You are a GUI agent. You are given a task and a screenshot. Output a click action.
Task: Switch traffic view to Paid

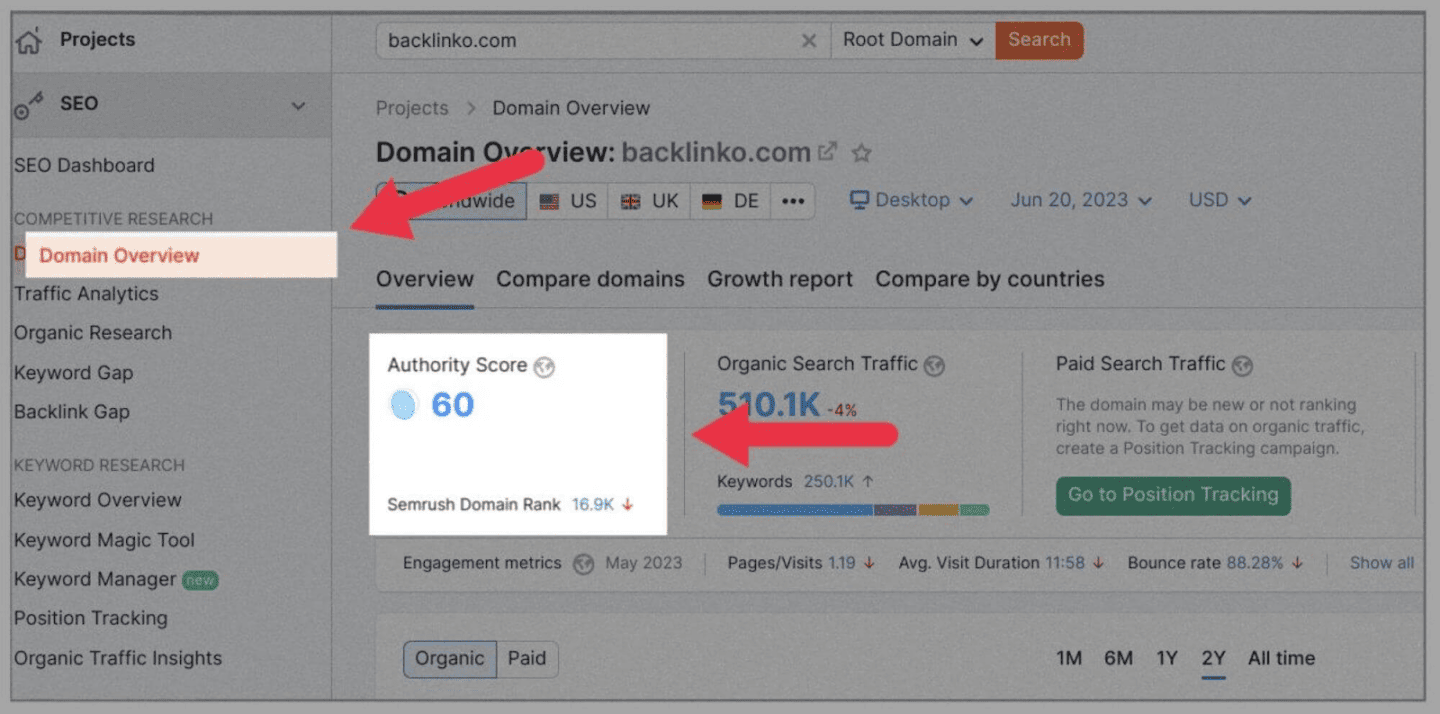point(527,658)
